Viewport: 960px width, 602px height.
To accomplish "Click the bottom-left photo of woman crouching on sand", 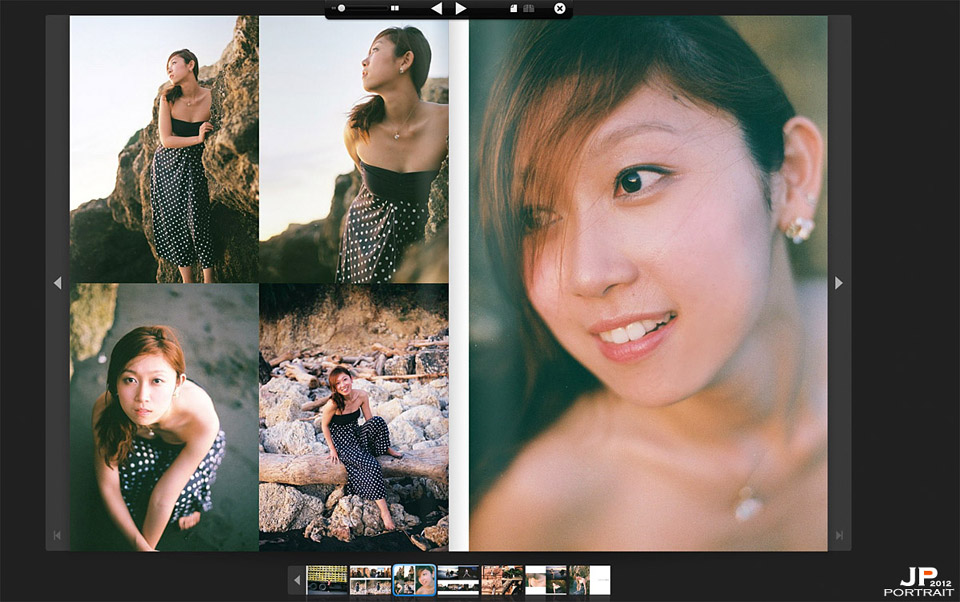I will tap(164, 417).
